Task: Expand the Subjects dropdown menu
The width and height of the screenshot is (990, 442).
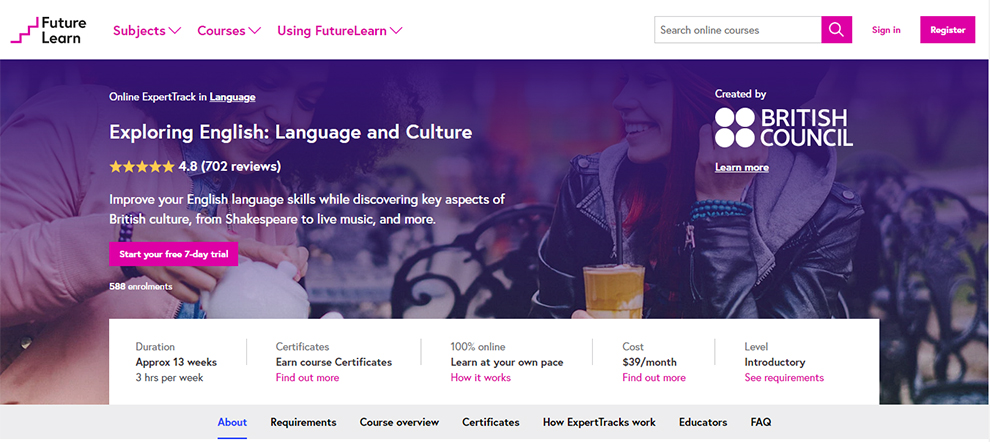Action: coord(147,30)
